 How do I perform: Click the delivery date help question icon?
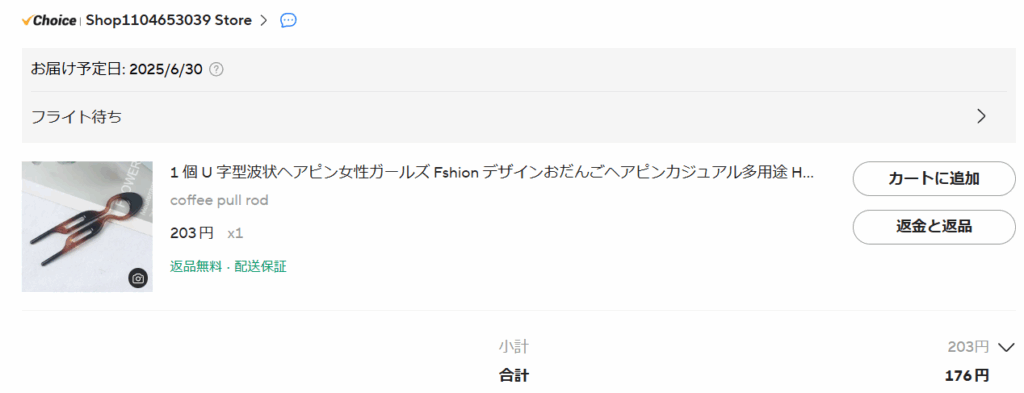click(216, 69)
